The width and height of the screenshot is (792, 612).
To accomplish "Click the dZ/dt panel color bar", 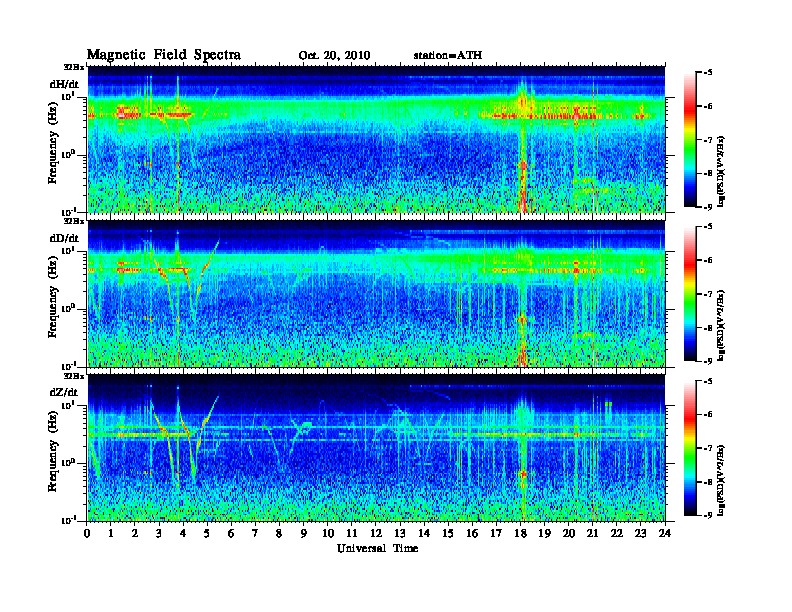I will pos(690,447).
